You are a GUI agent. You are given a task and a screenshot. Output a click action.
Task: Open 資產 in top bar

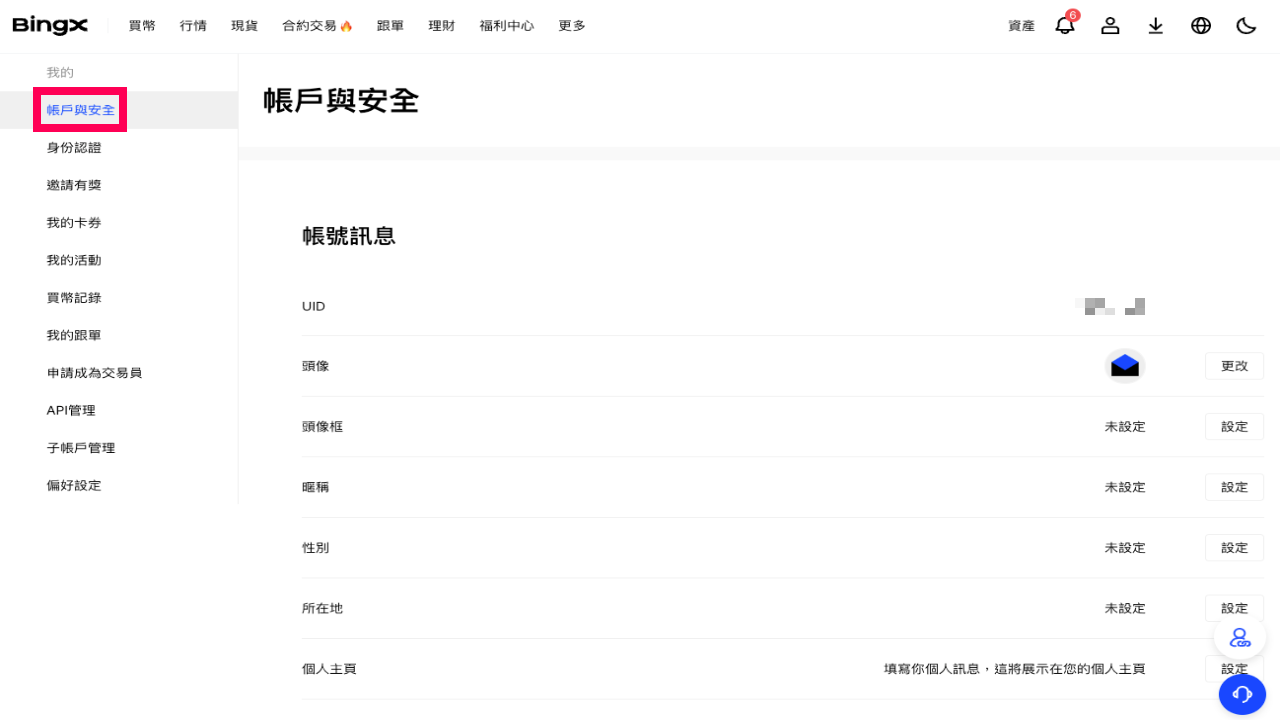point(1021,26)
